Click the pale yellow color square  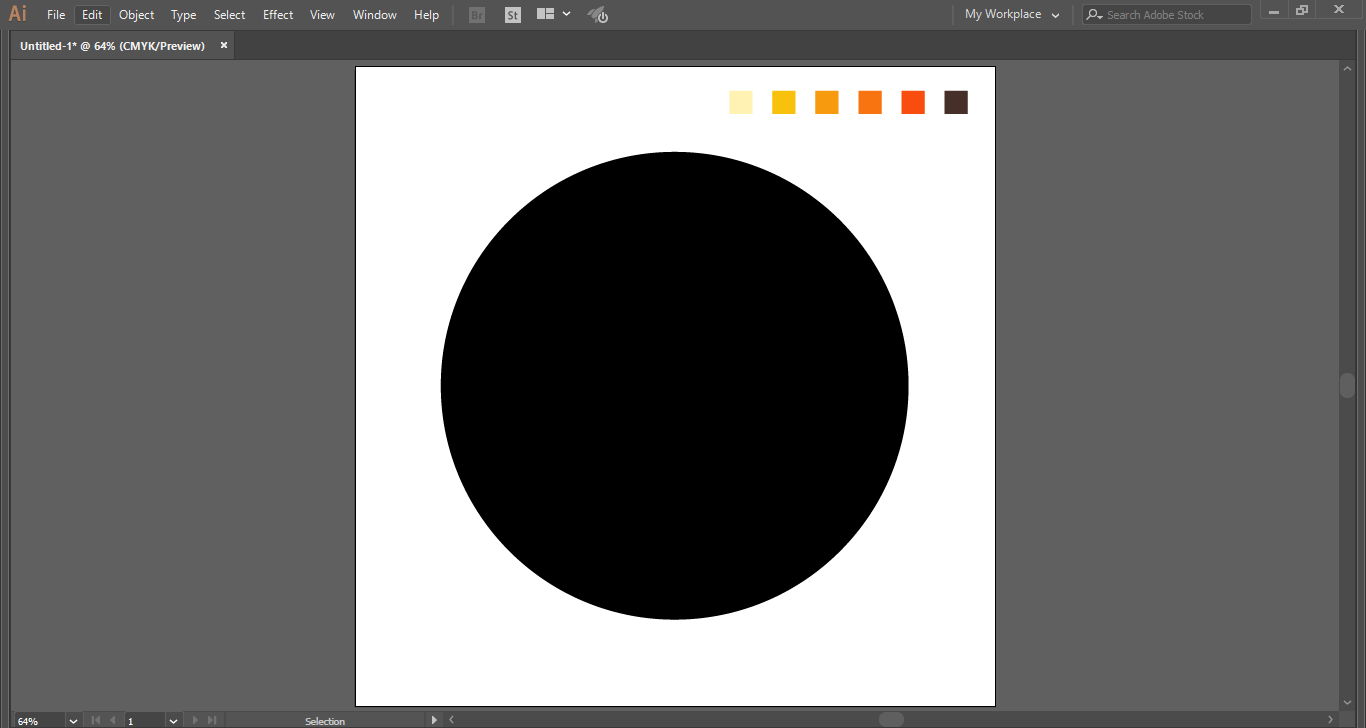(740, 102)
